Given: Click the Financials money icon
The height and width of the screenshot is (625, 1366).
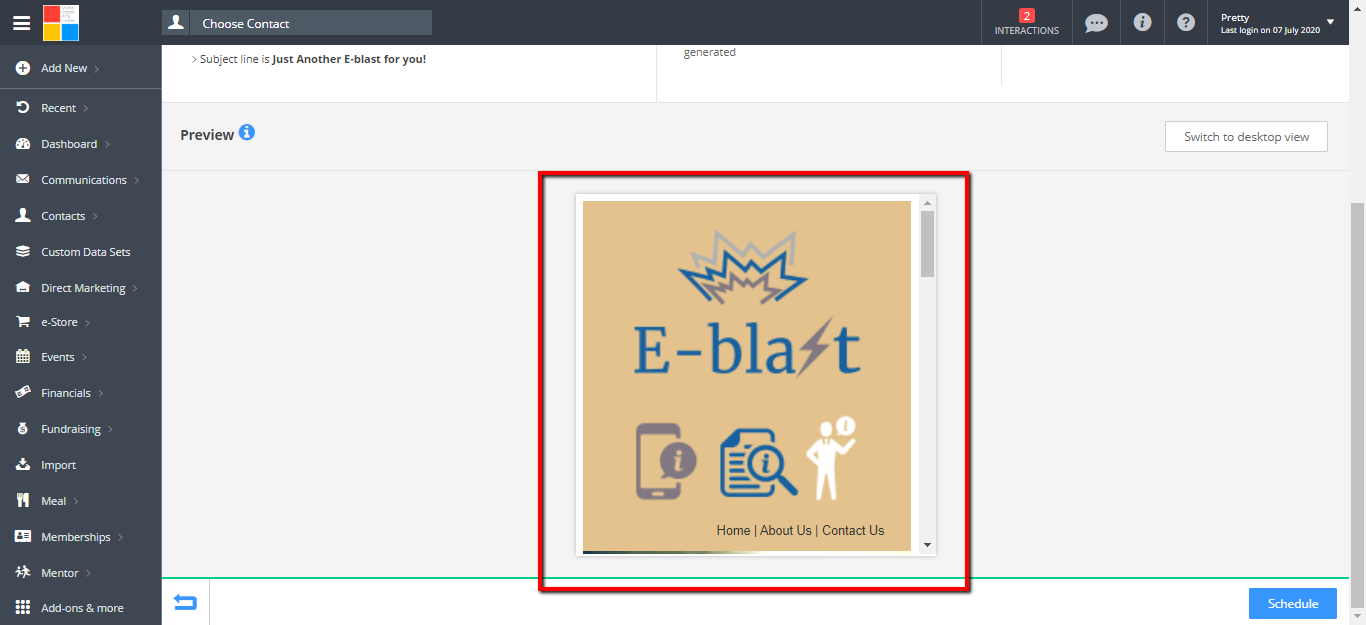Looking at the screenshot, I should (23, 393).
